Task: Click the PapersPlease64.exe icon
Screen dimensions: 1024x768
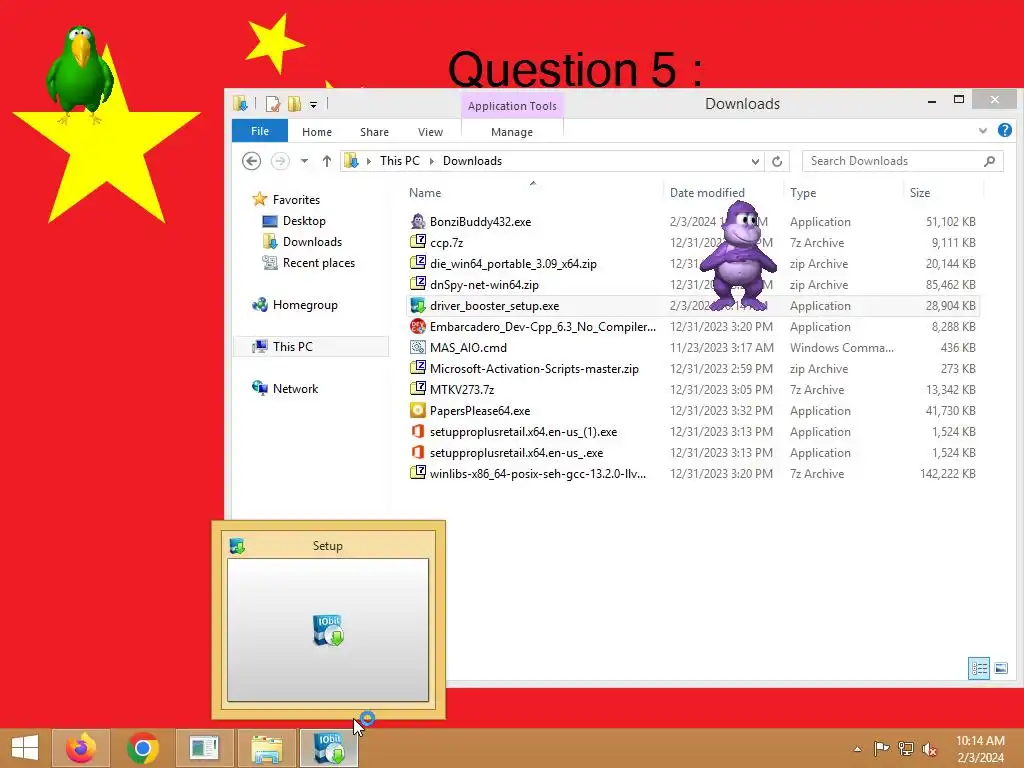Action: (417, 410)
